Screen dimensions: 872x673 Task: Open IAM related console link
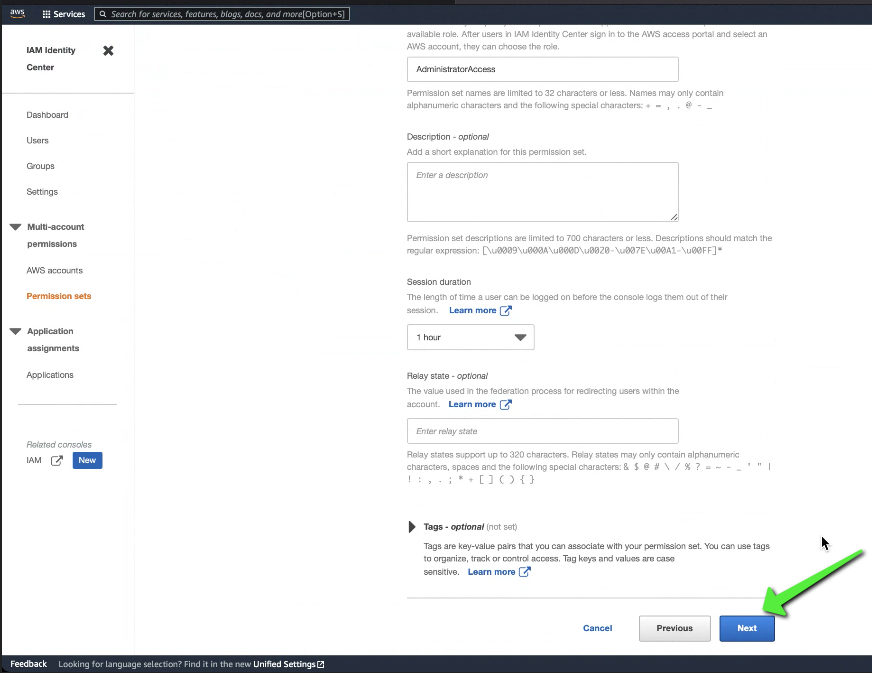(34, 461)
